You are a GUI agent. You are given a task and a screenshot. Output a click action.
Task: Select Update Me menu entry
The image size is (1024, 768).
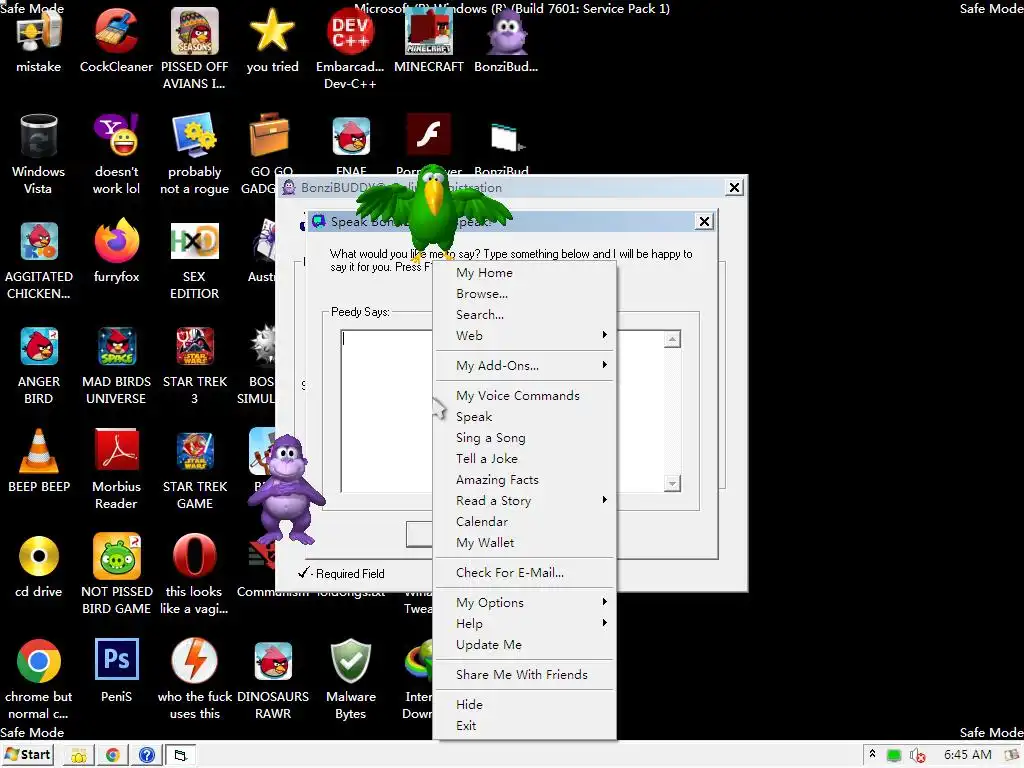(526, 645)
